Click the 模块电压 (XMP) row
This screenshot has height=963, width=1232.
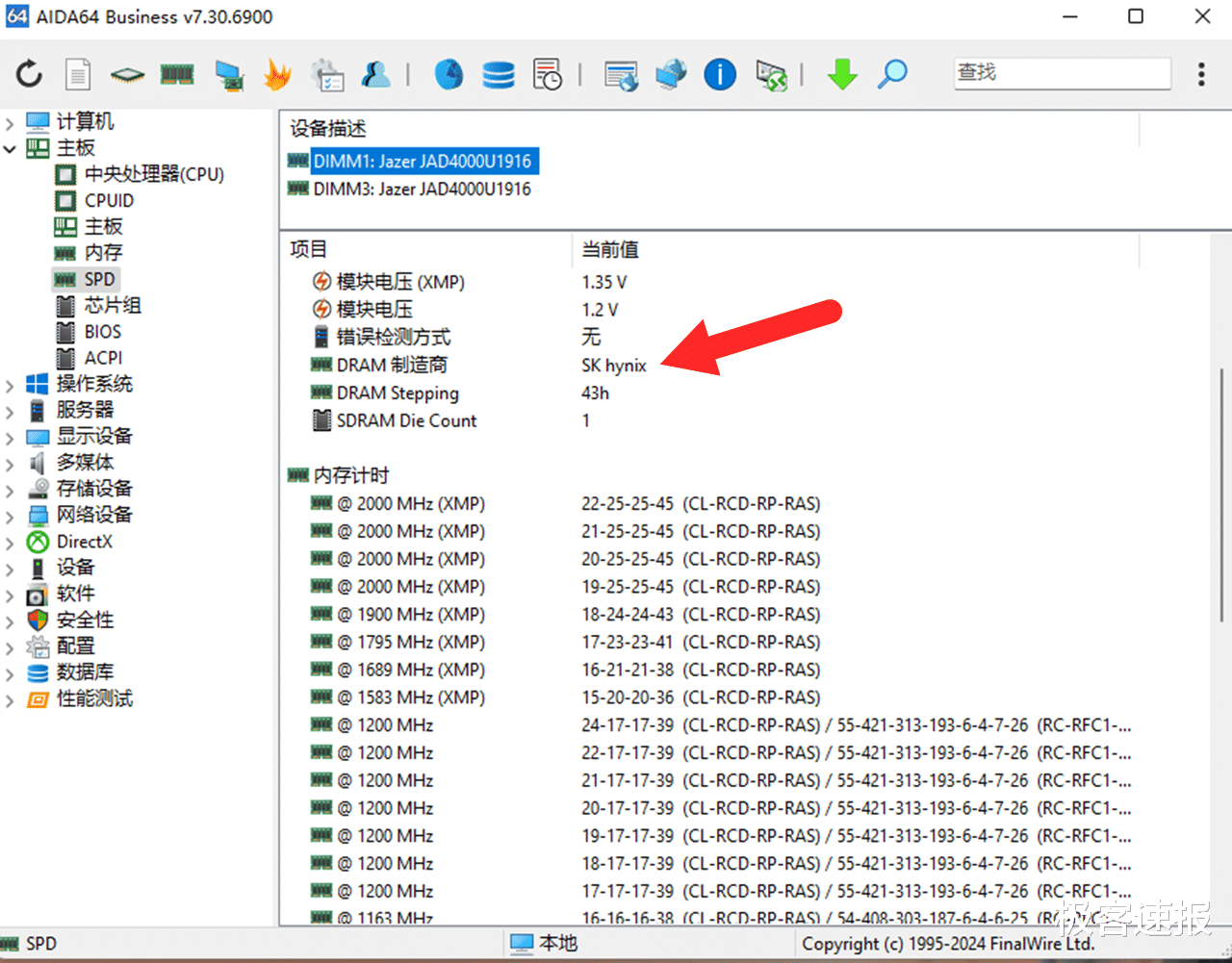point(712,282)
